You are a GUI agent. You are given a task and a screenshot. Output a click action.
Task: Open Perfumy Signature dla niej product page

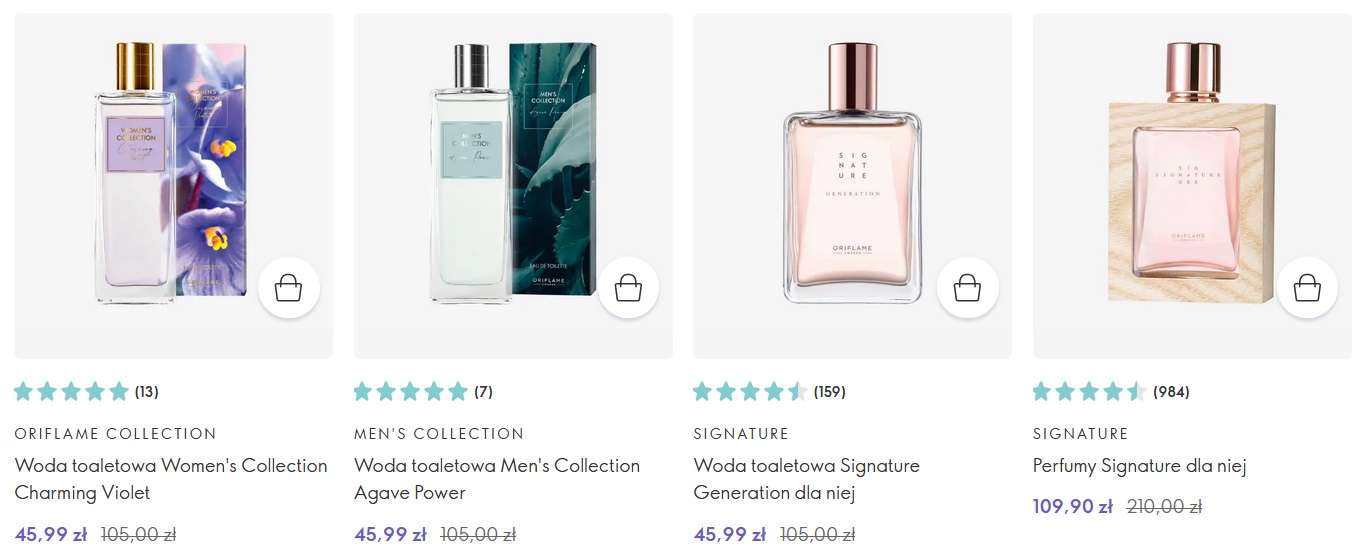point(1139,466)
